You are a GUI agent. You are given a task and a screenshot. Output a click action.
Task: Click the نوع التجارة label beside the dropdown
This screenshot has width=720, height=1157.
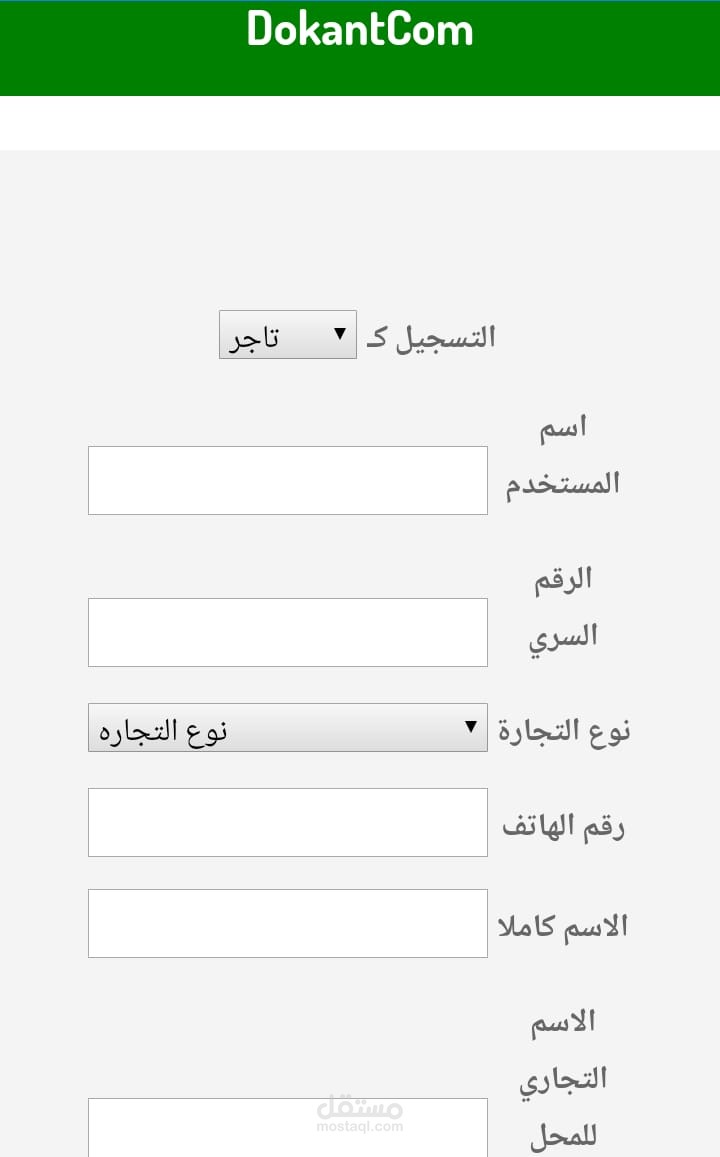click(564, 730)
